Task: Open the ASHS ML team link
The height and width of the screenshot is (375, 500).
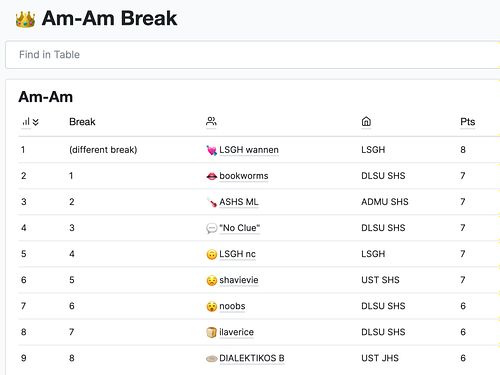Action: (239, 202)
